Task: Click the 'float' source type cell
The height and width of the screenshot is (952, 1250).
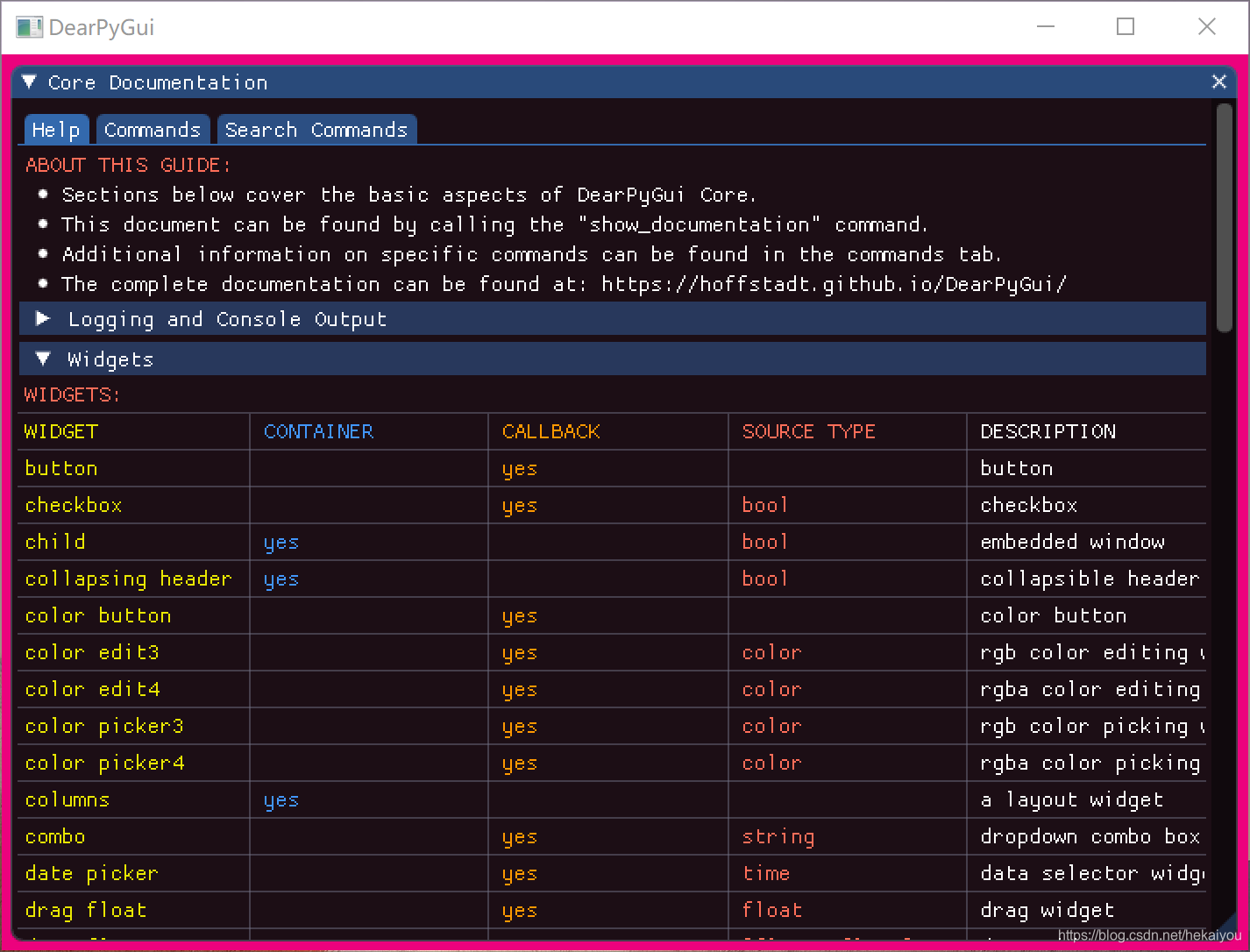Action: tap(772, 910)
